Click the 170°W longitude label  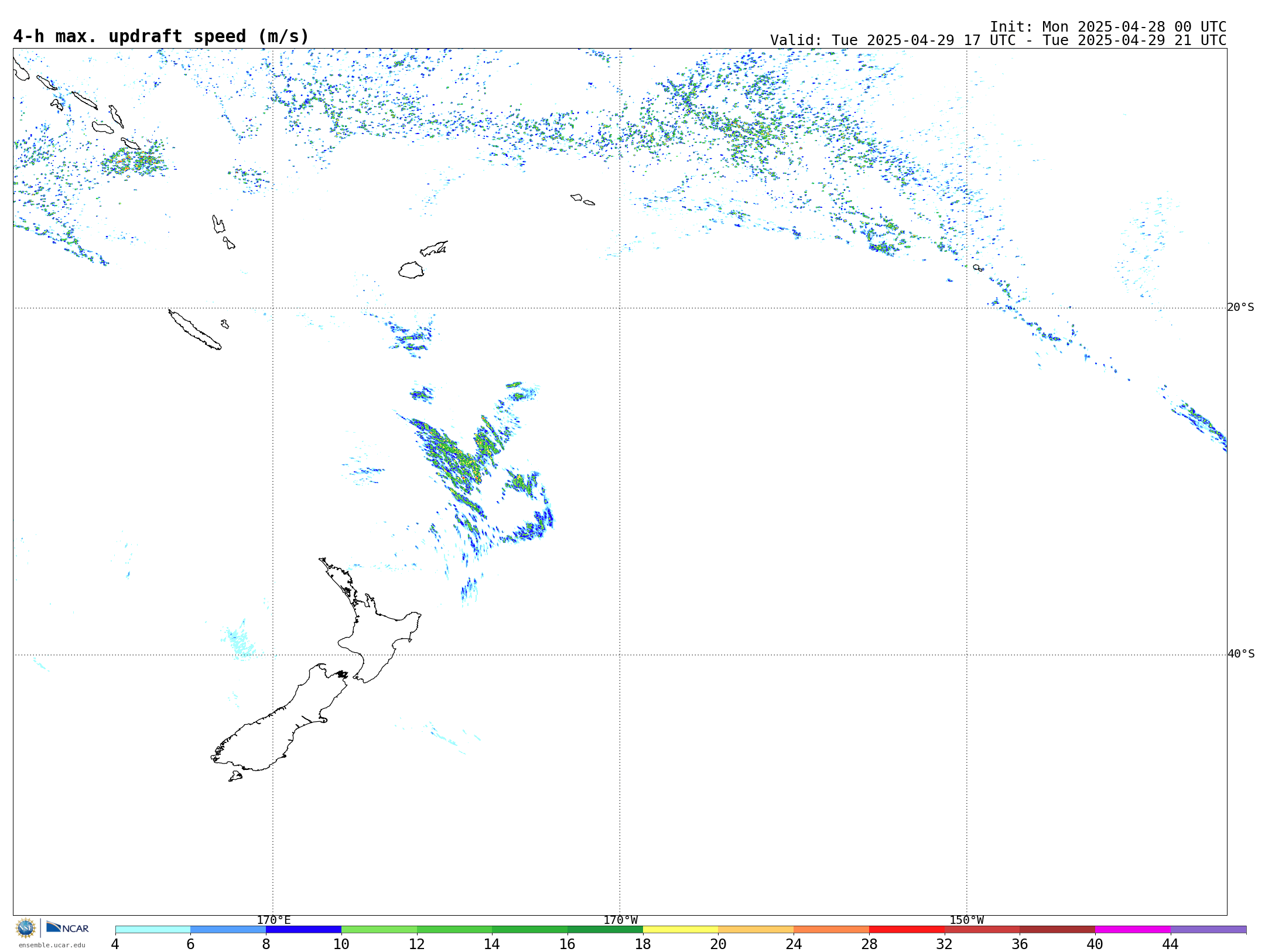(x=621, y=920)
